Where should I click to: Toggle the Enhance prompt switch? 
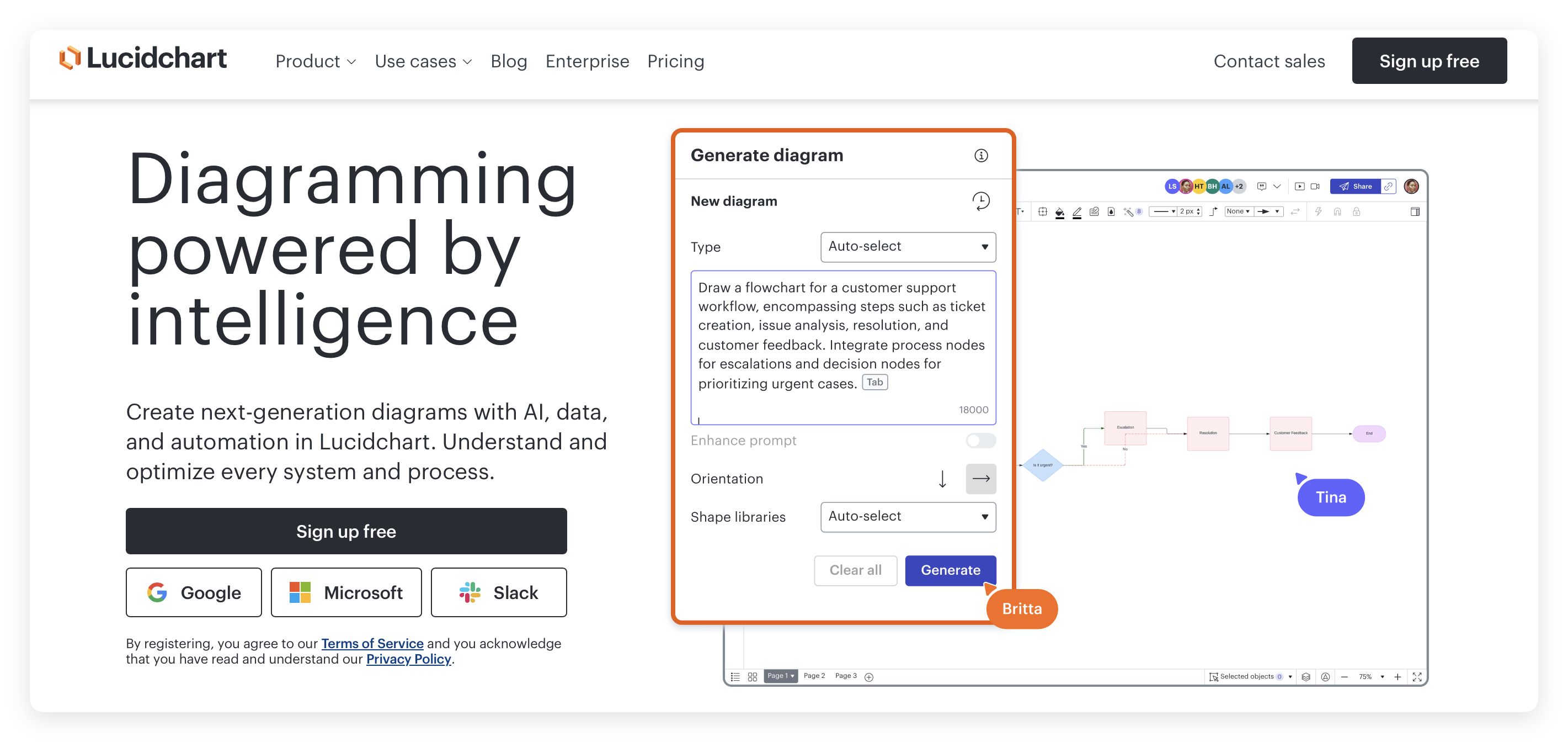(x=980, y=441)
